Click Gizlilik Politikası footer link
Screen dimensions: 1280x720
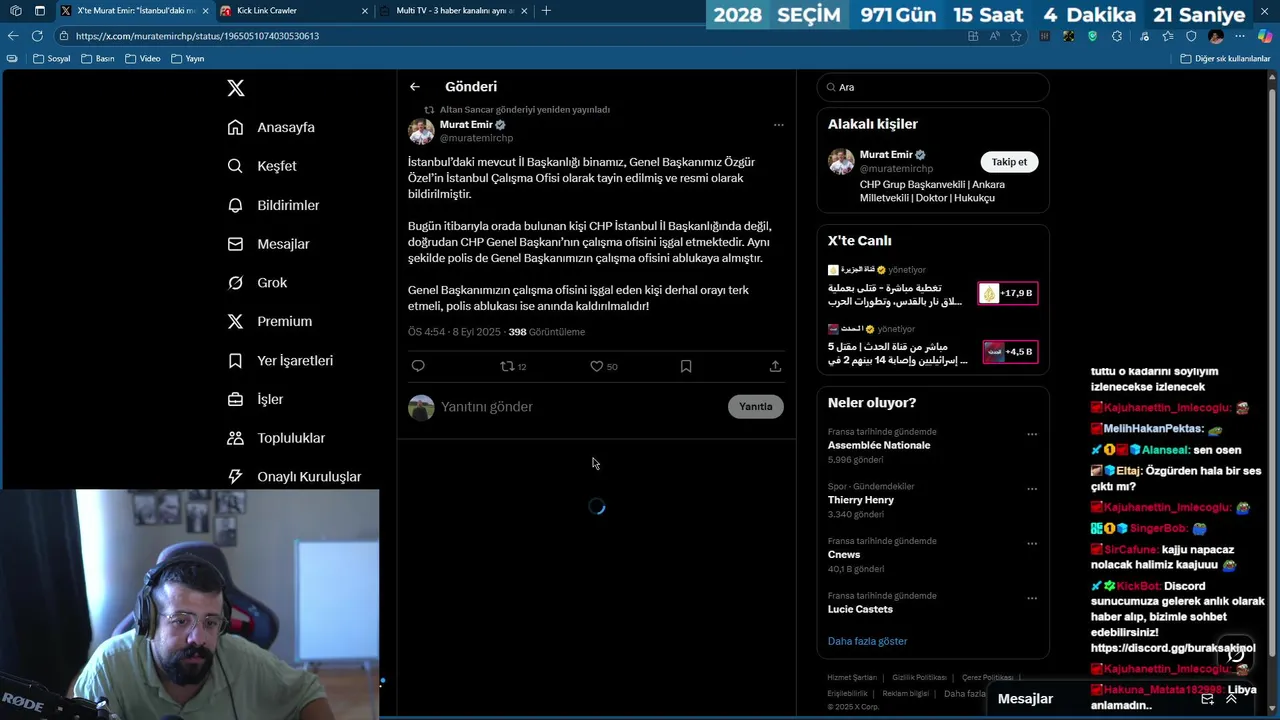tap(919, 678)
